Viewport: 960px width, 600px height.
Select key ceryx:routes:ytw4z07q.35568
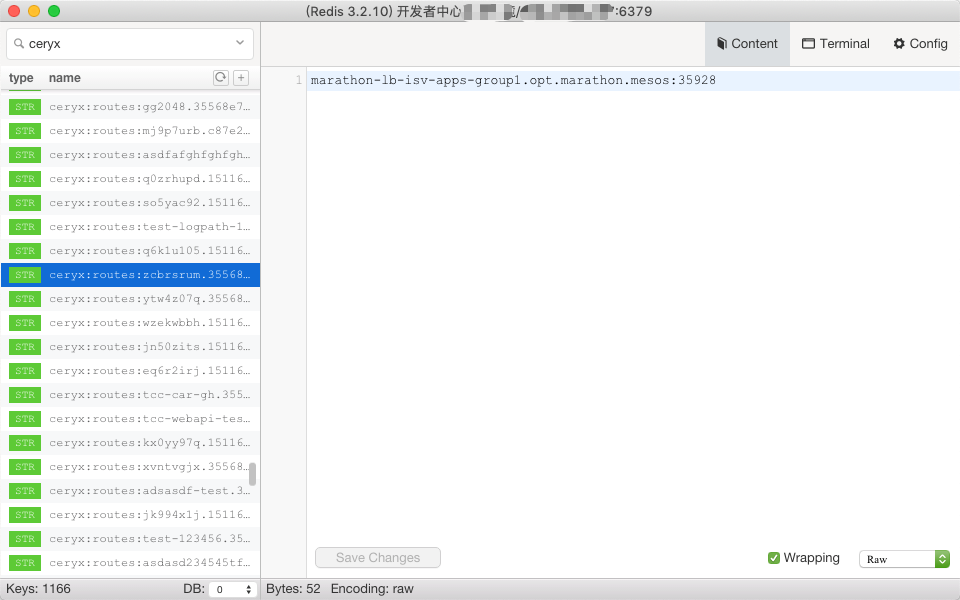click(x=130, y=299)
